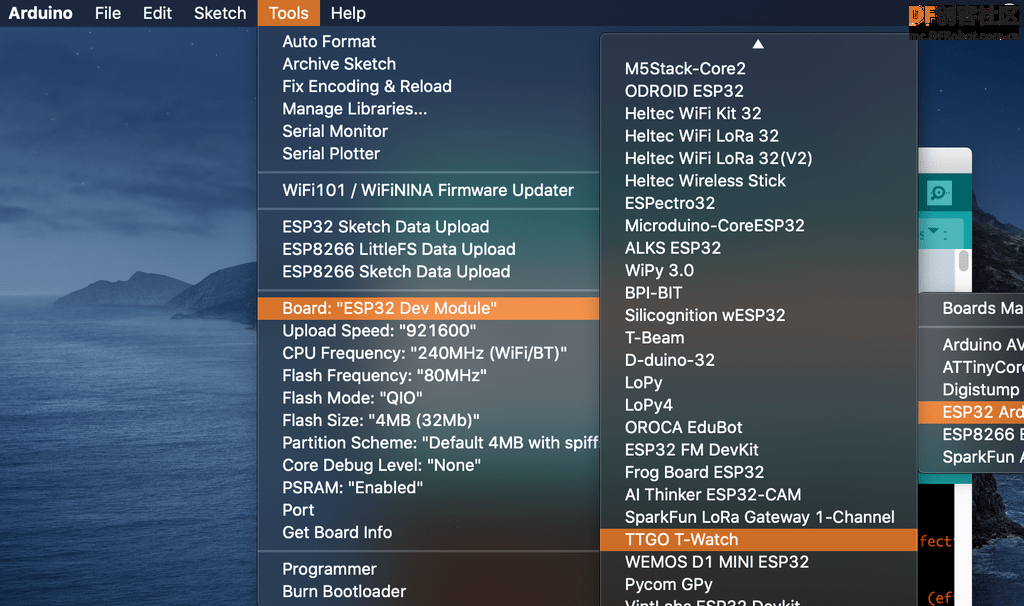Launch the Serial Plotter
The image size is (1024, 606).
428,153
